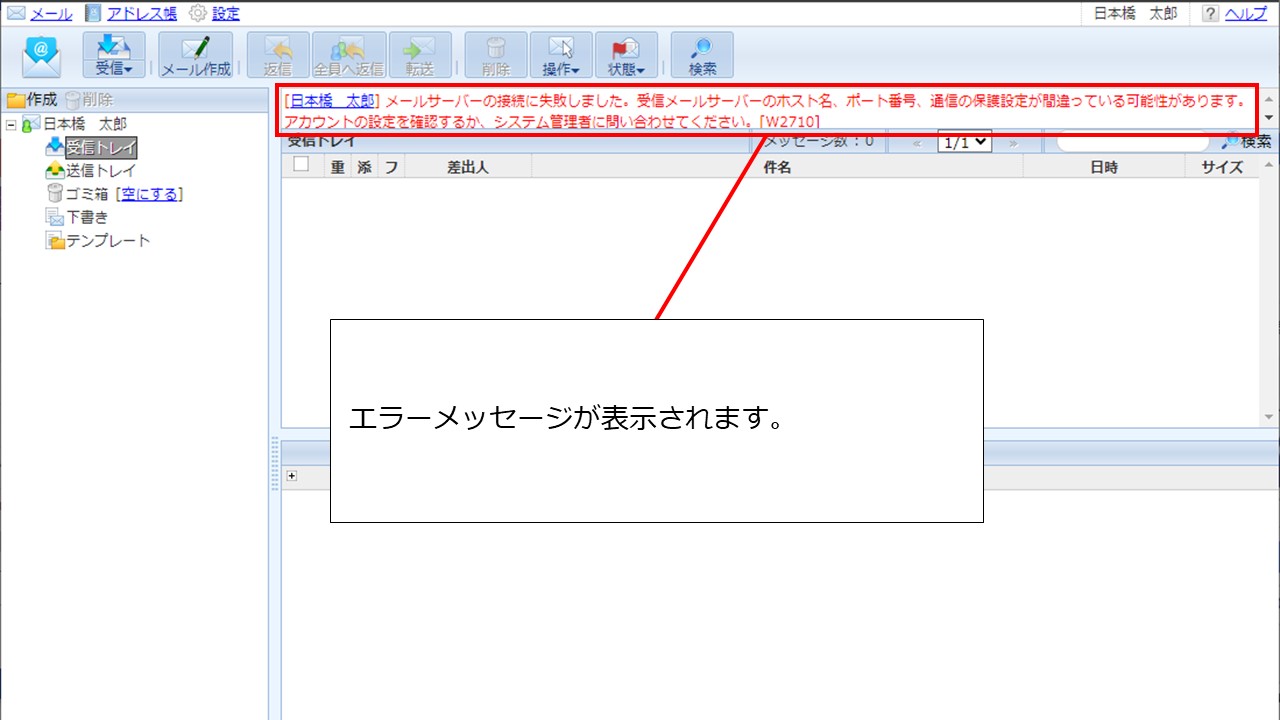Collapse the 日本橋 太郎 account tree
The height and width of the screenshot is (720, 1280).
11,124
